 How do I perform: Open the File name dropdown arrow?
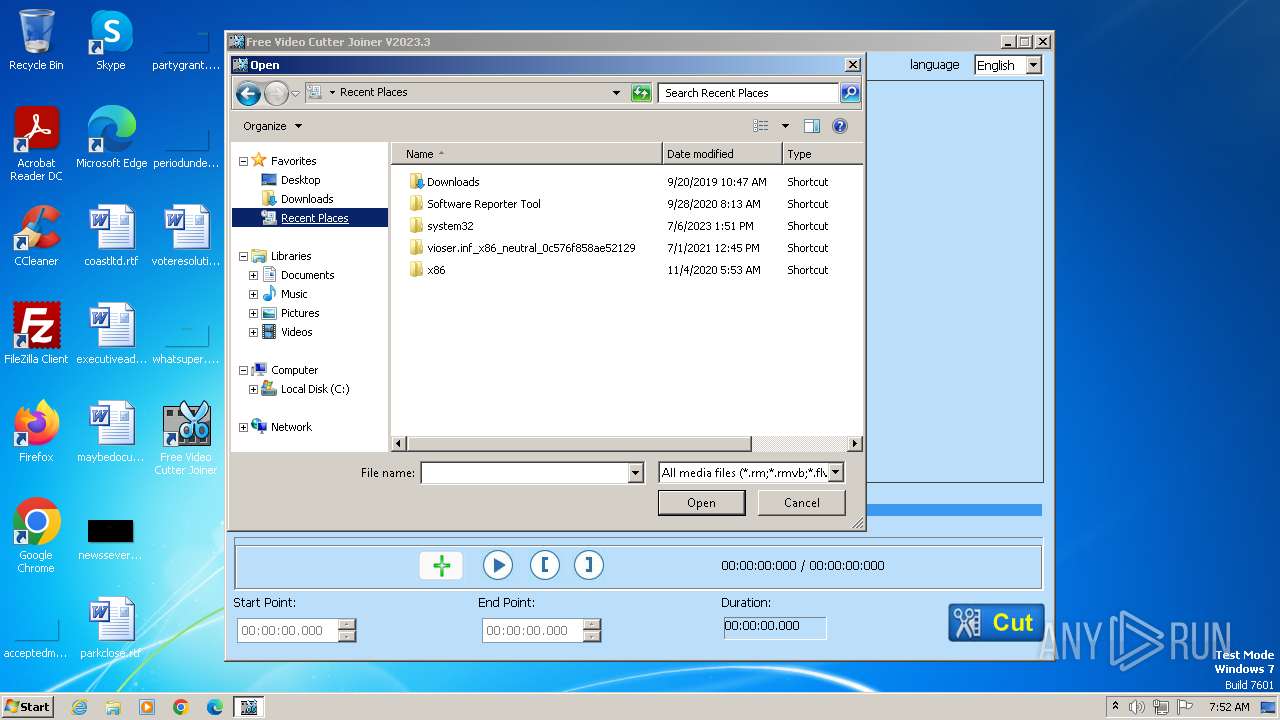tap(635, 473)
